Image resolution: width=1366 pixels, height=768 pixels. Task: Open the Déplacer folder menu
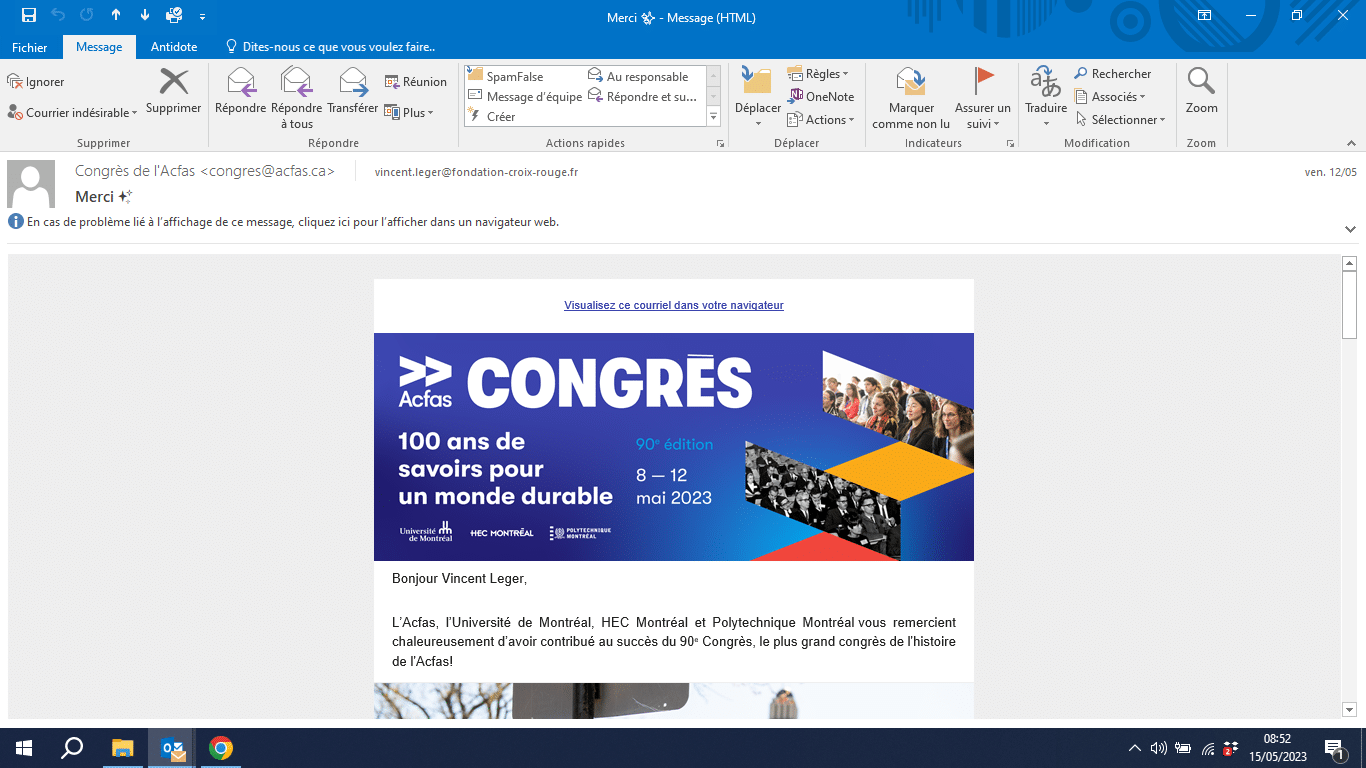(x=758, y=98)
